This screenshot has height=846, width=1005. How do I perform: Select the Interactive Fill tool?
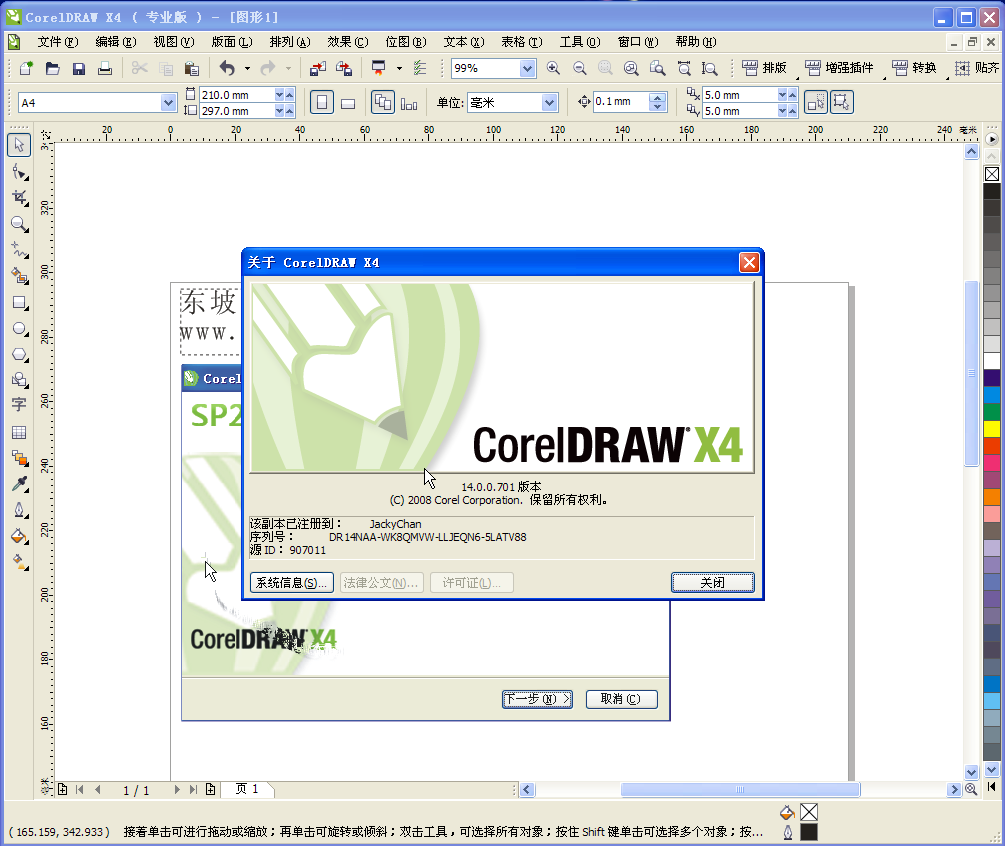tap(19, 561)
